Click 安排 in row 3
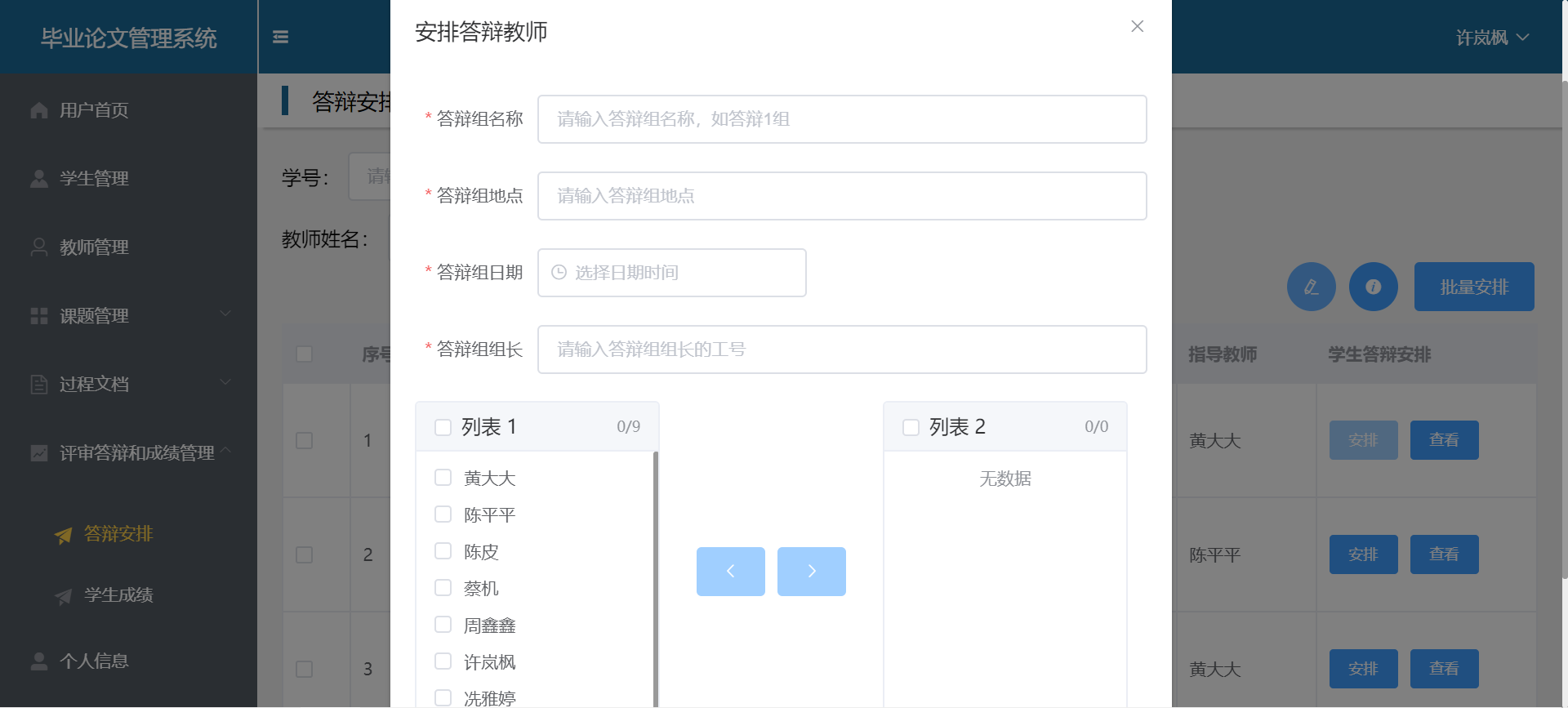Screen dimensions: 1568x708 click(x=1364, y=669)
